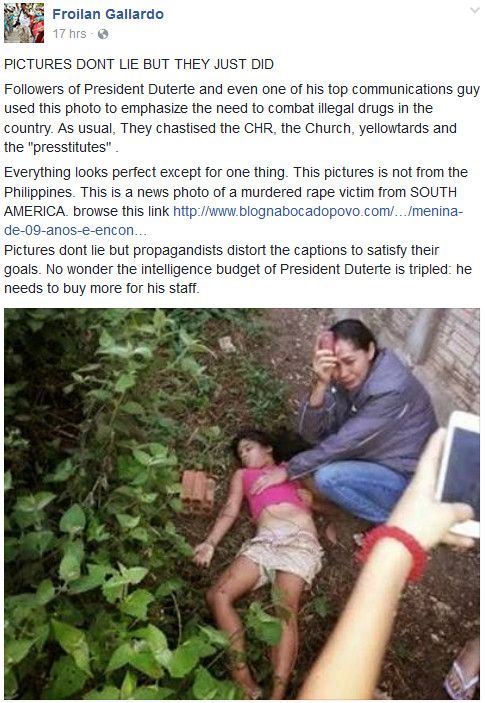Click the link continuation de-09-anos-e-encon…

[75, 230]
